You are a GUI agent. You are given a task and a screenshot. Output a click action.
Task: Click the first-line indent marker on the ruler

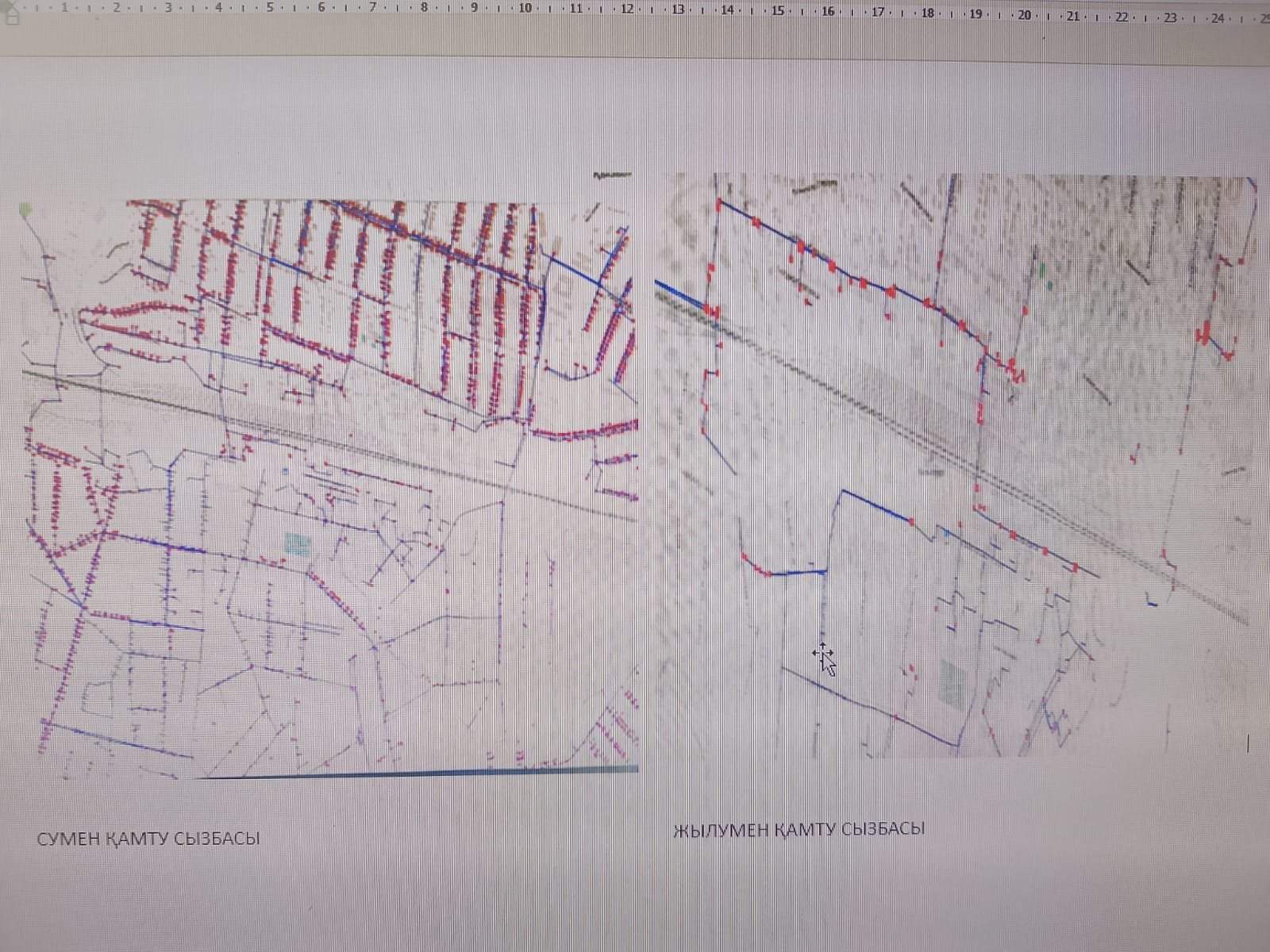pyautogui.click(x=11, y=4)
